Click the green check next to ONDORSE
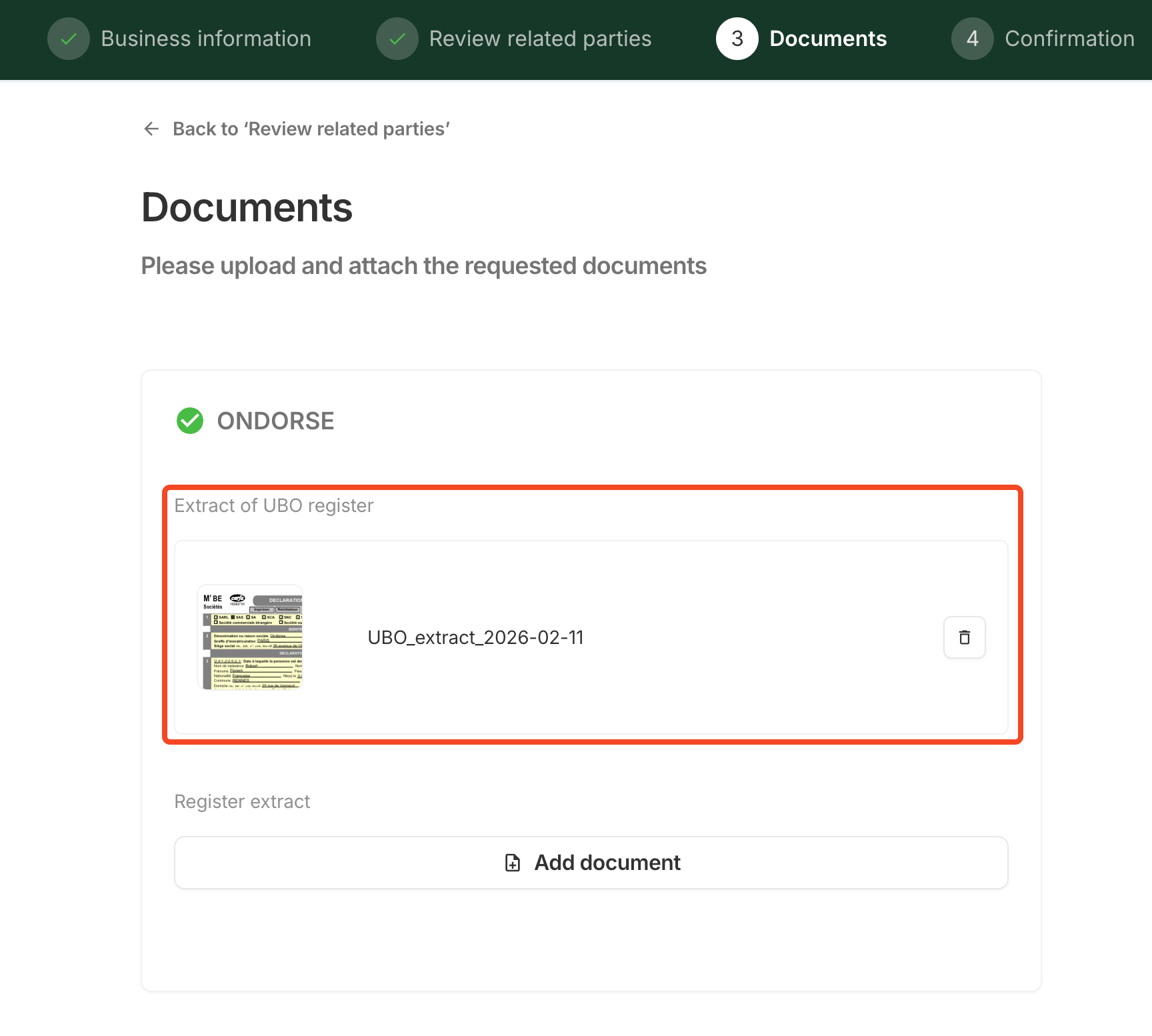Image resolution: width=1152 pixels, height=1036 pixels. click(x=190, y=421)
